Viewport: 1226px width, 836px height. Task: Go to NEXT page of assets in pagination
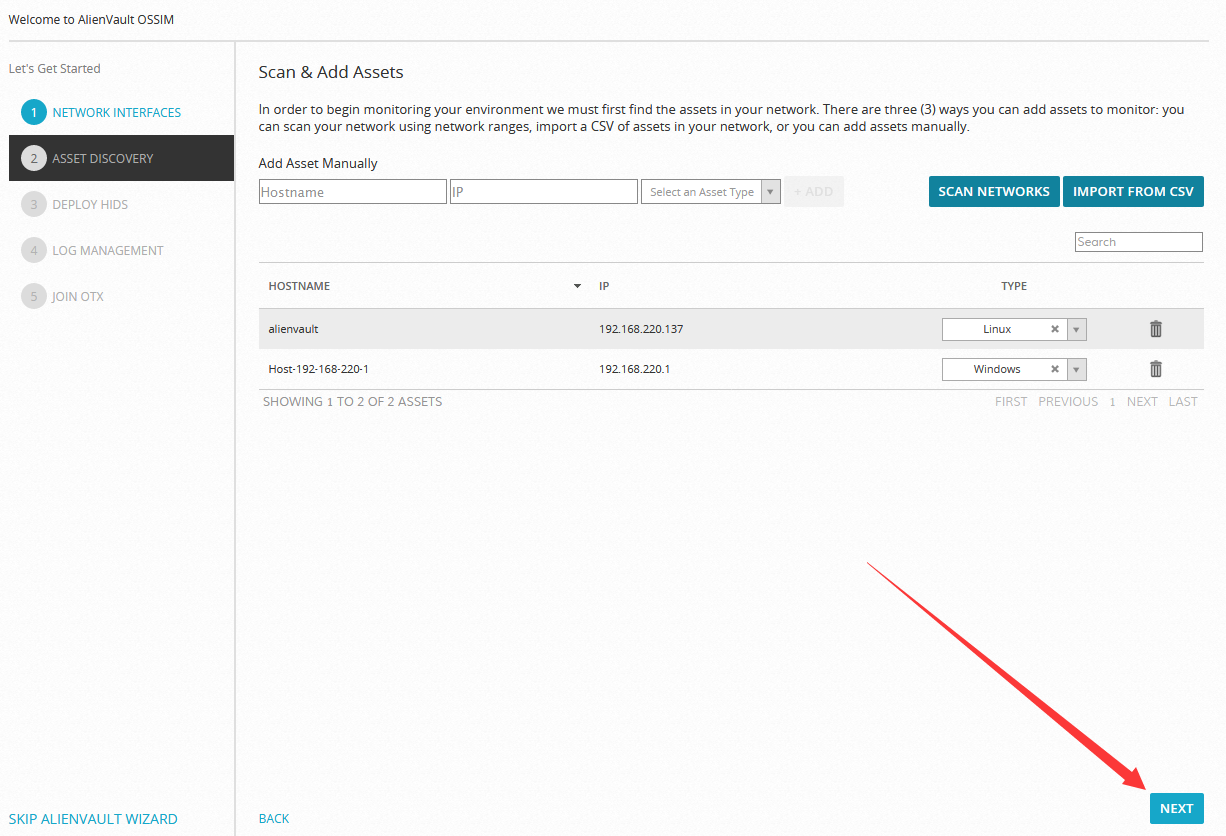[x=1142, y=401]
